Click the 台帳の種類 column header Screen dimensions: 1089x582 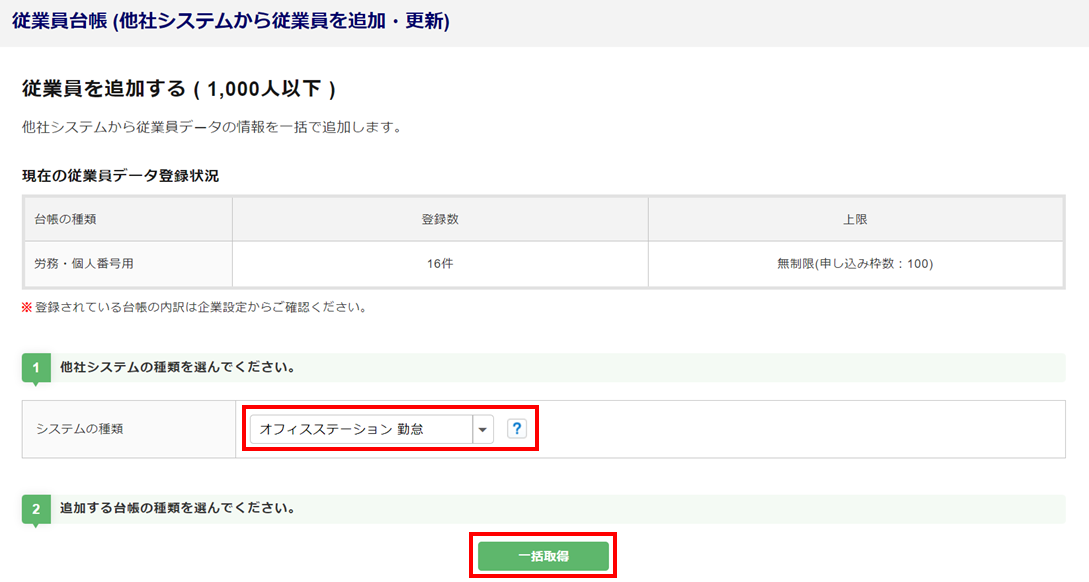tap(128, 219)
